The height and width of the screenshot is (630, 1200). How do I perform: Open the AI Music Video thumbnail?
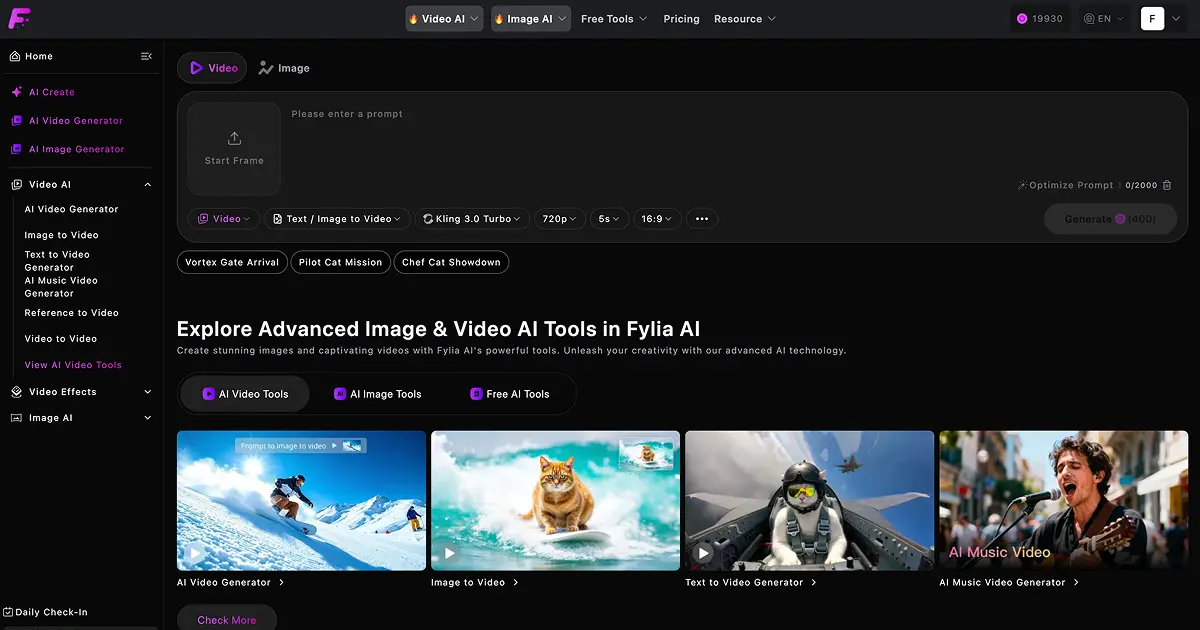(x=1064, y=501)
